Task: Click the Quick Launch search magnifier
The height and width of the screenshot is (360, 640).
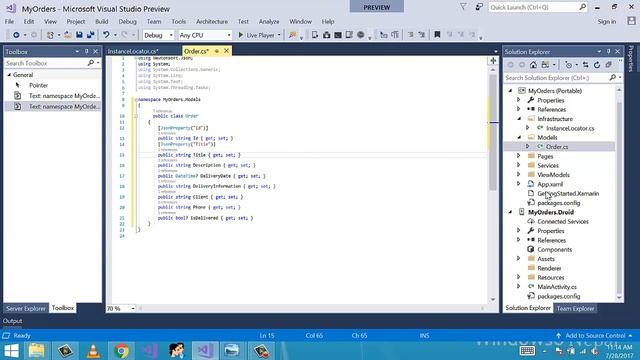Action: [x=582, y=7]
